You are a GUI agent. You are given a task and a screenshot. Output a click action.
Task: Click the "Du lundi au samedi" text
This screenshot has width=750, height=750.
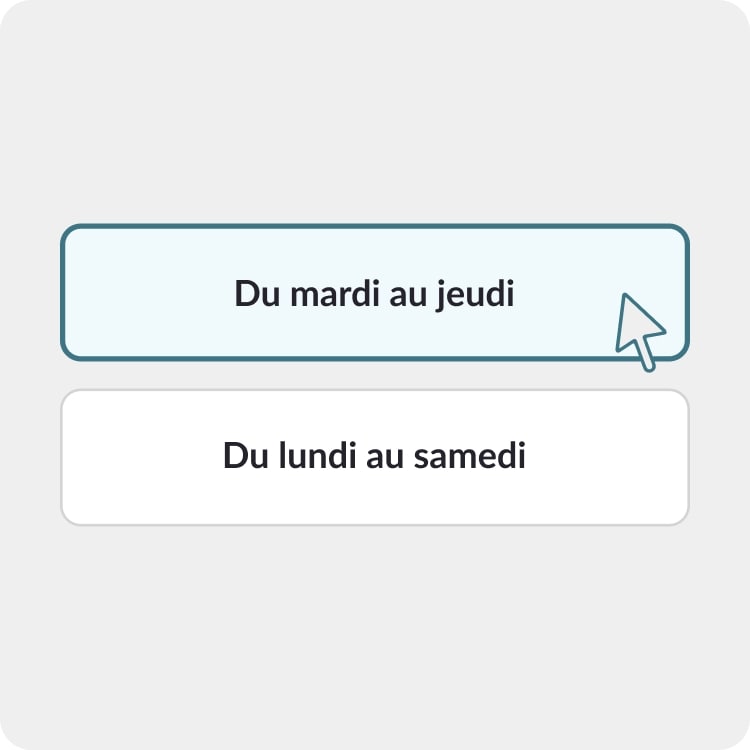coord(374,457)
